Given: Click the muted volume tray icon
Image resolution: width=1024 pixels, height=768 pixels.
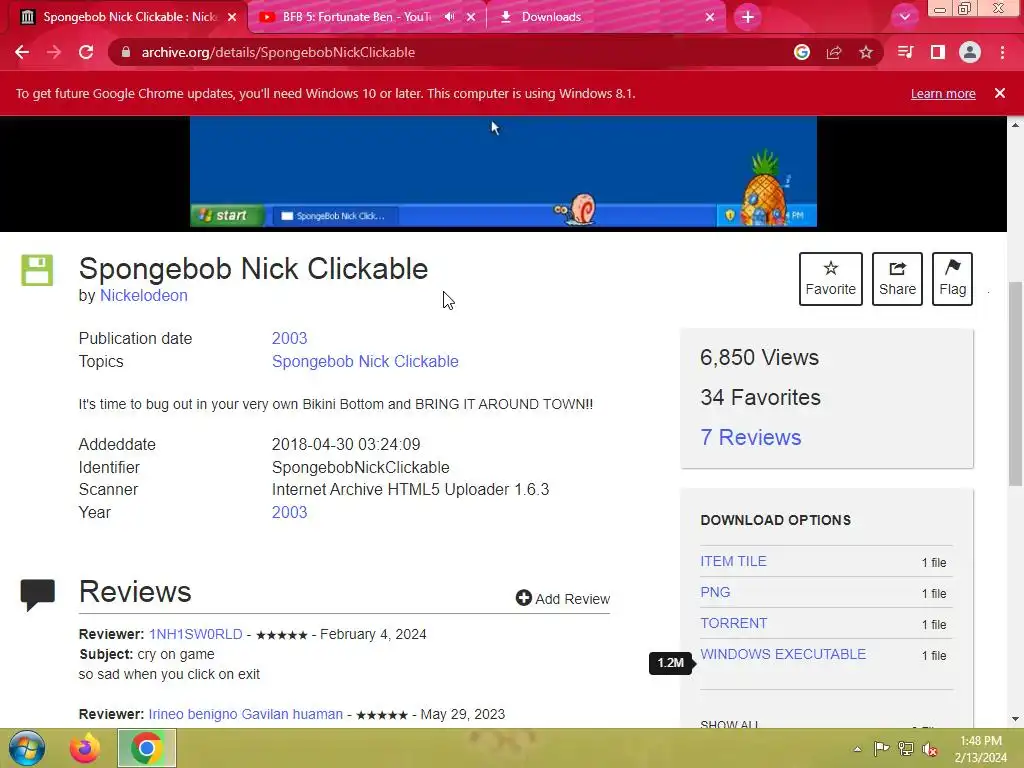Looking at the screenshot, I should (929, 749).
